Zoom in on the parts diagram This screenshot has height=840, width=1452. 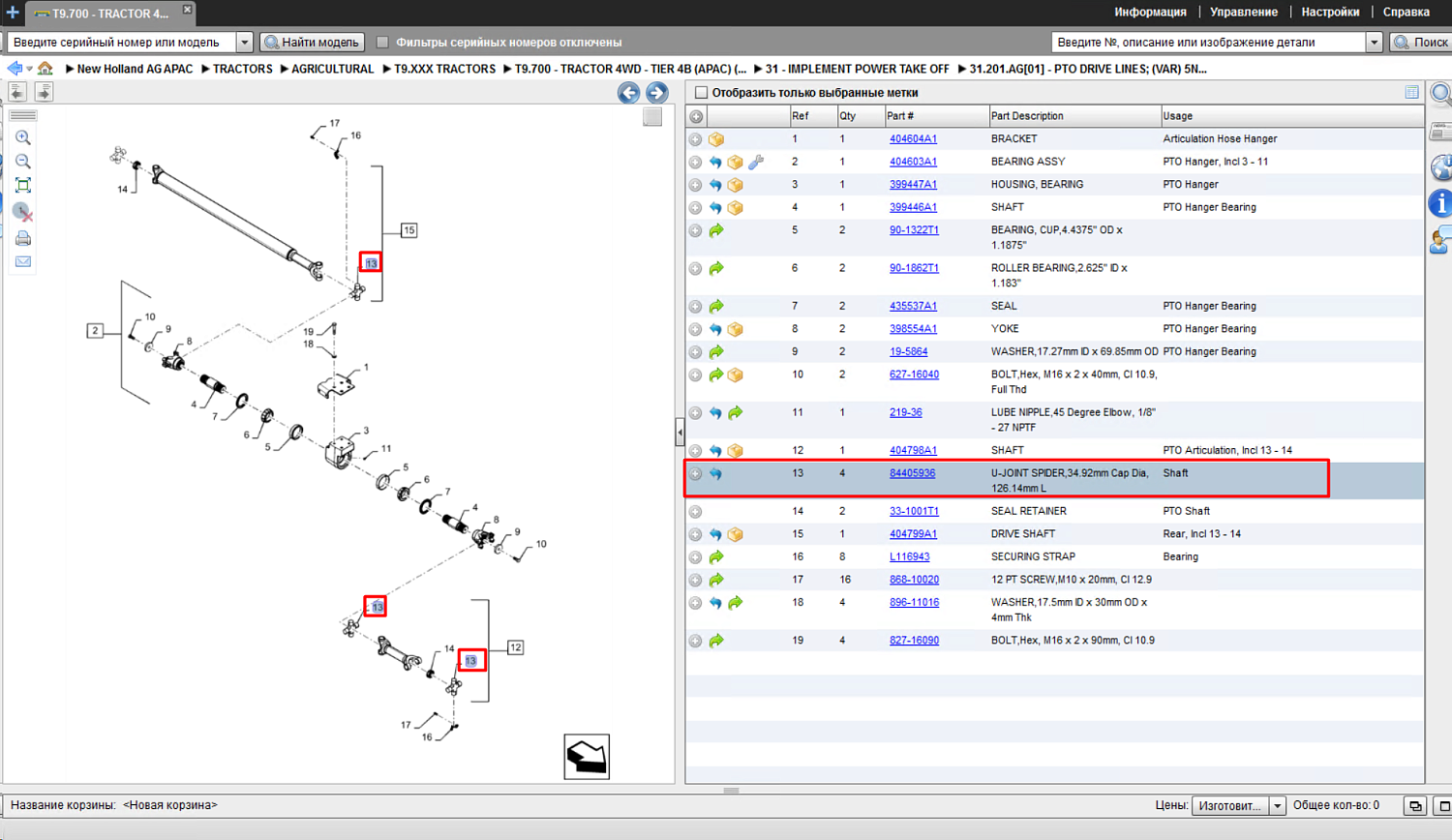[x=23, y=138]
